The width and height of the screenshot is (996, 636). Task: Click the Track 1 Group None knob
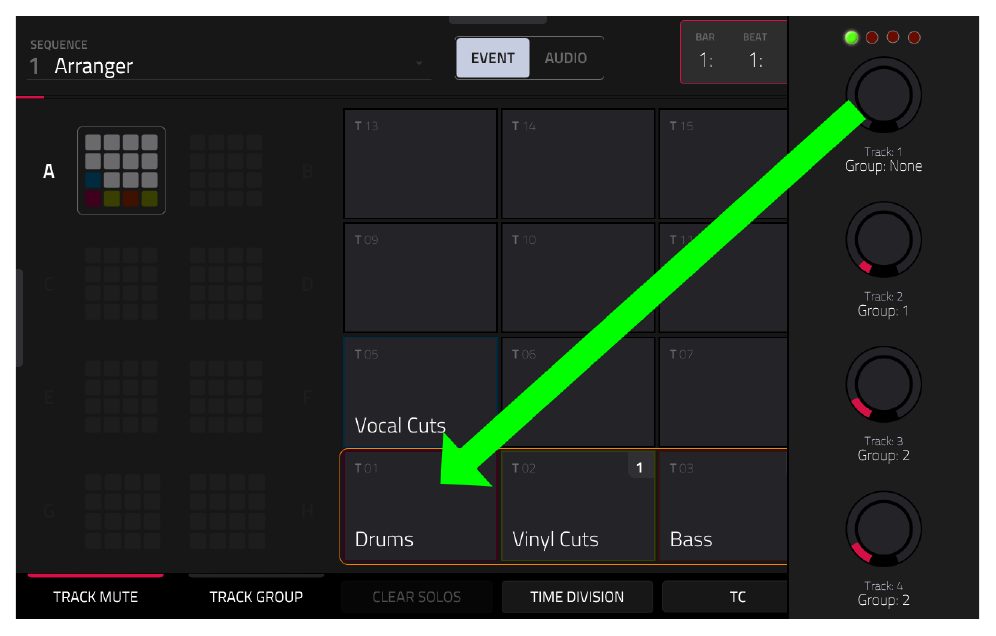(x=883, y=95)
